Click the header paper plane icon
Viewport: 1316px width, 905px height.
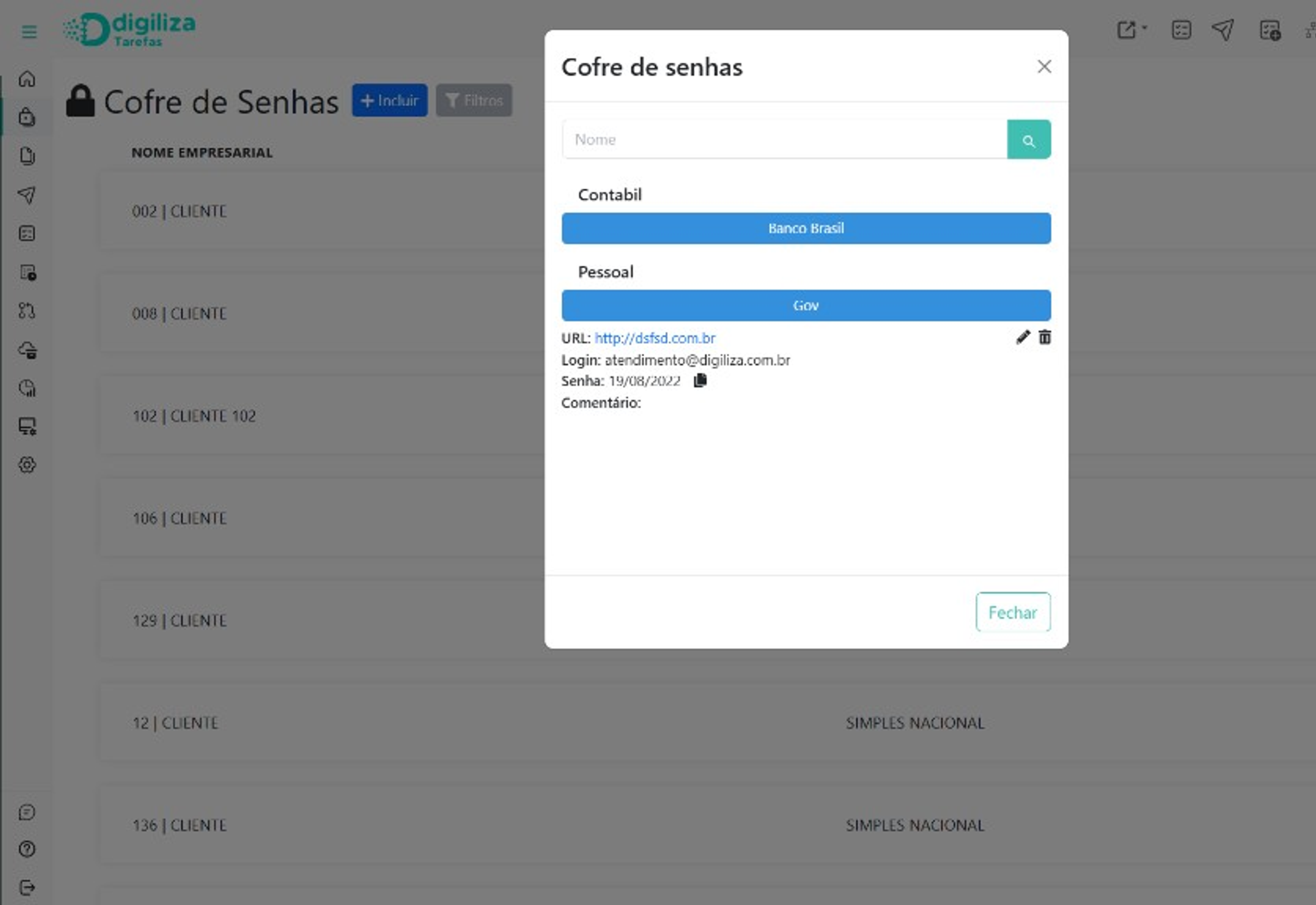pos(1222,29)
